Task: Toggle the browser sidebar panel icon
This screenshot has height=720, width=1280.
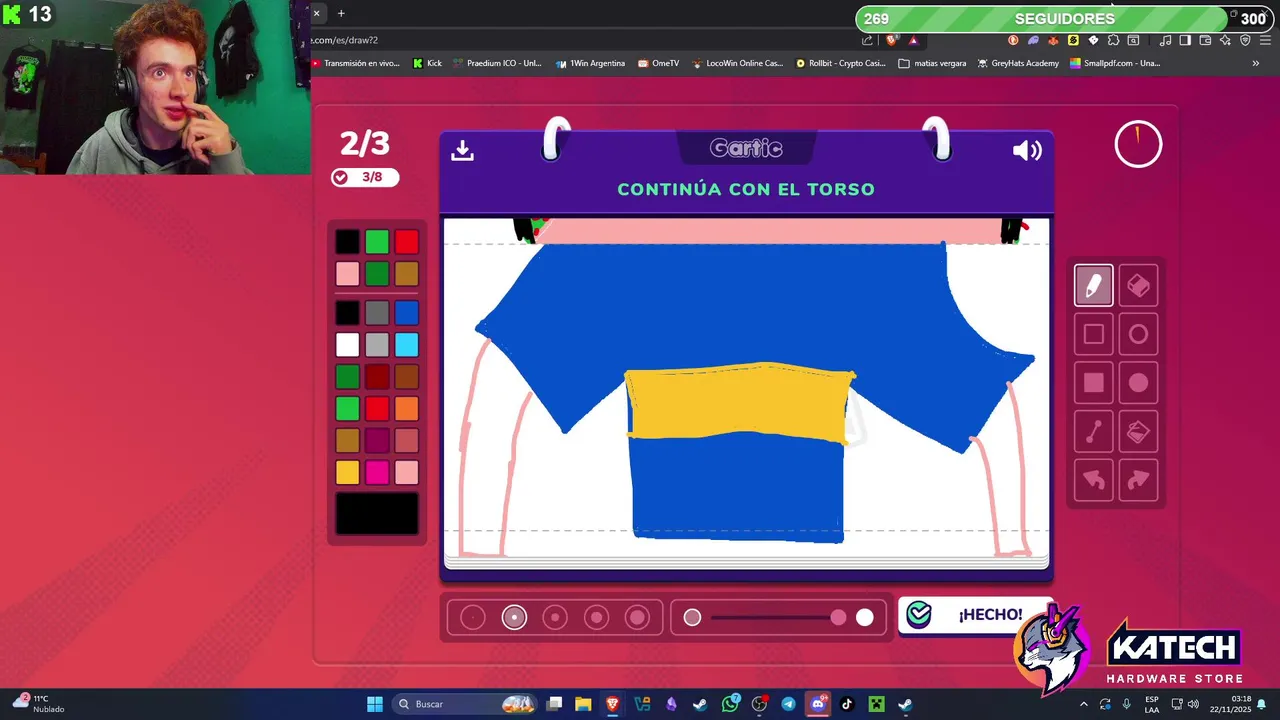Action: pos(1185,40)
